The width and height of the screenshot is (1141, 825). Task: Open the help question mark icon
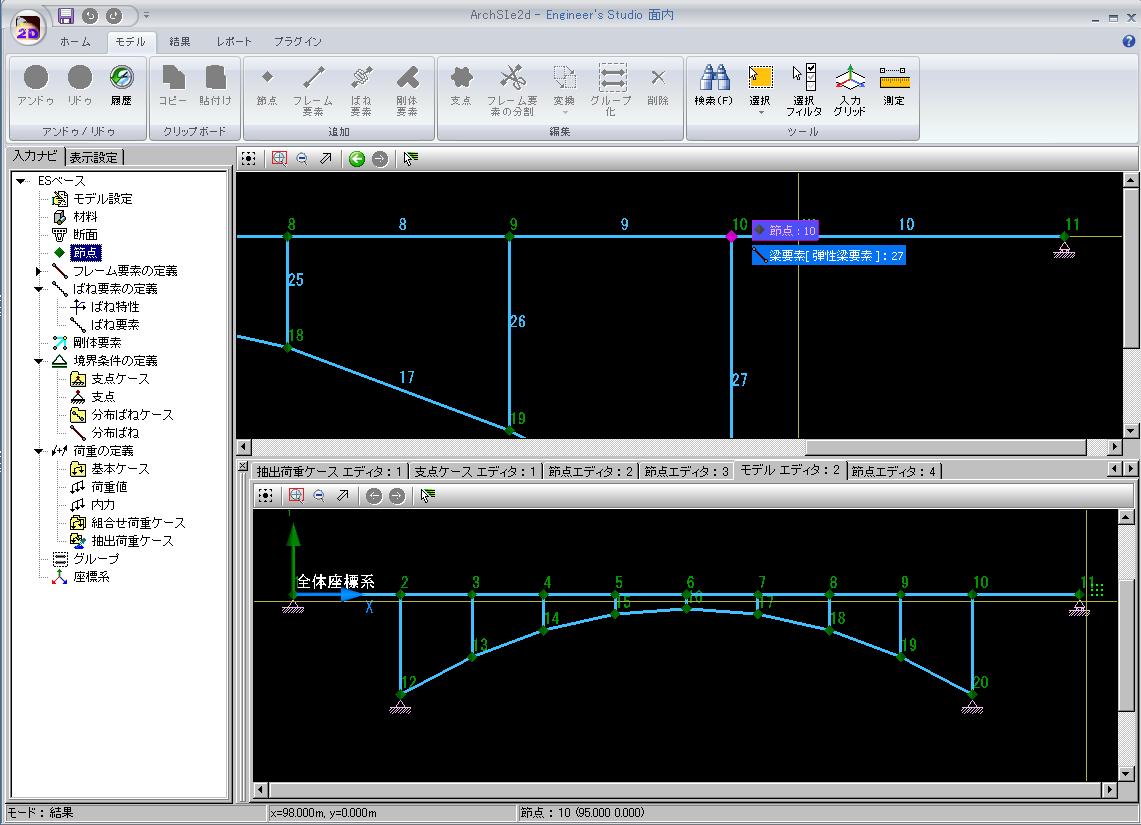tap(1129, 41)
